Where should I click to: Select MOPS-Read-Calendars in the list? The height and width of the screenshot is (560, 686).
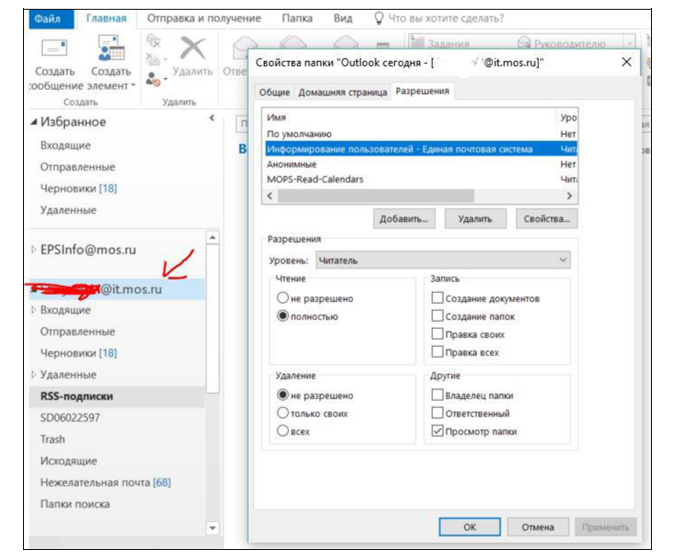(315, 179)
